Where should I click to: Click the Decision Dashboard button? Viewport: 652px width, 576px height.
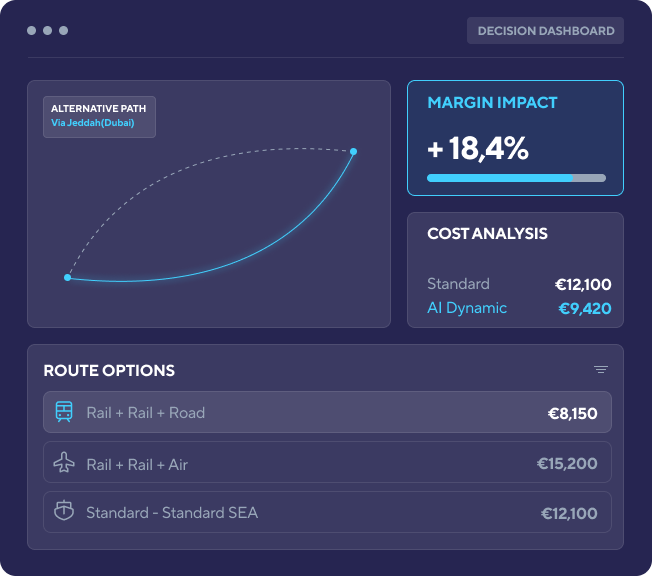(x=545, y=31)
